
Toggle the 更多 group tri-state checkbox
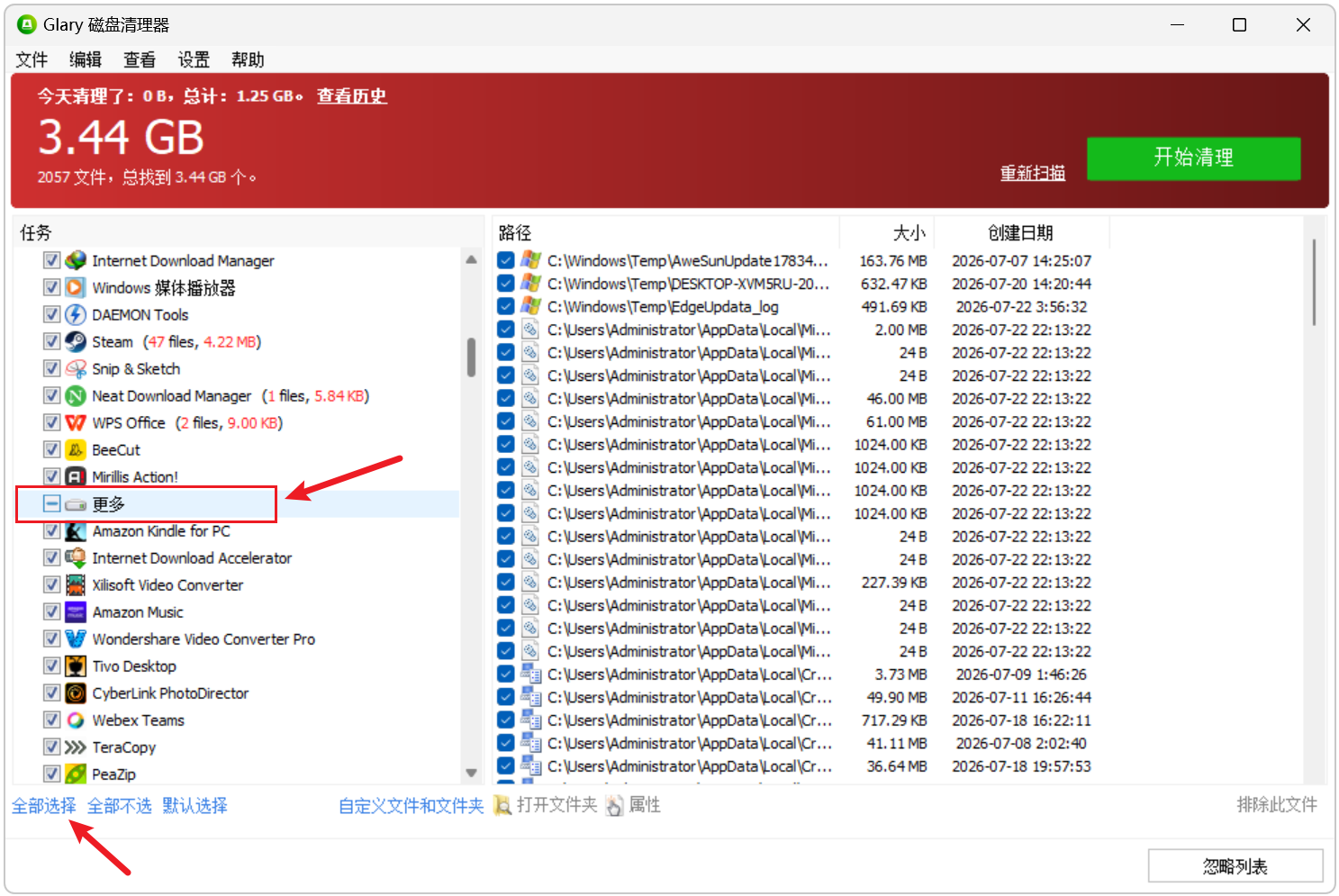pos(52,504)
